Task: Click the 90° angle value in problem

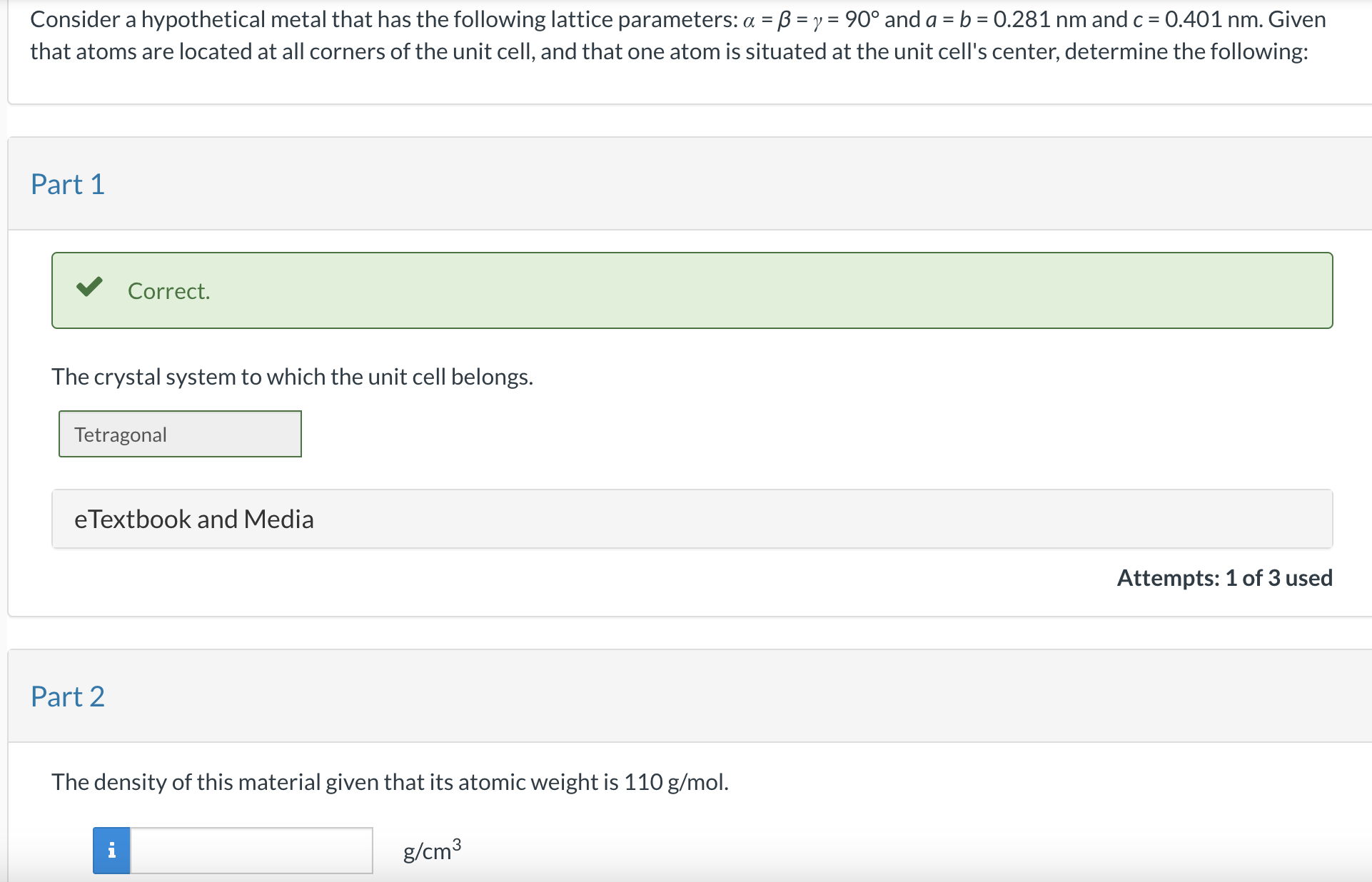Action: pyautogui.click(x=862, y=19)
